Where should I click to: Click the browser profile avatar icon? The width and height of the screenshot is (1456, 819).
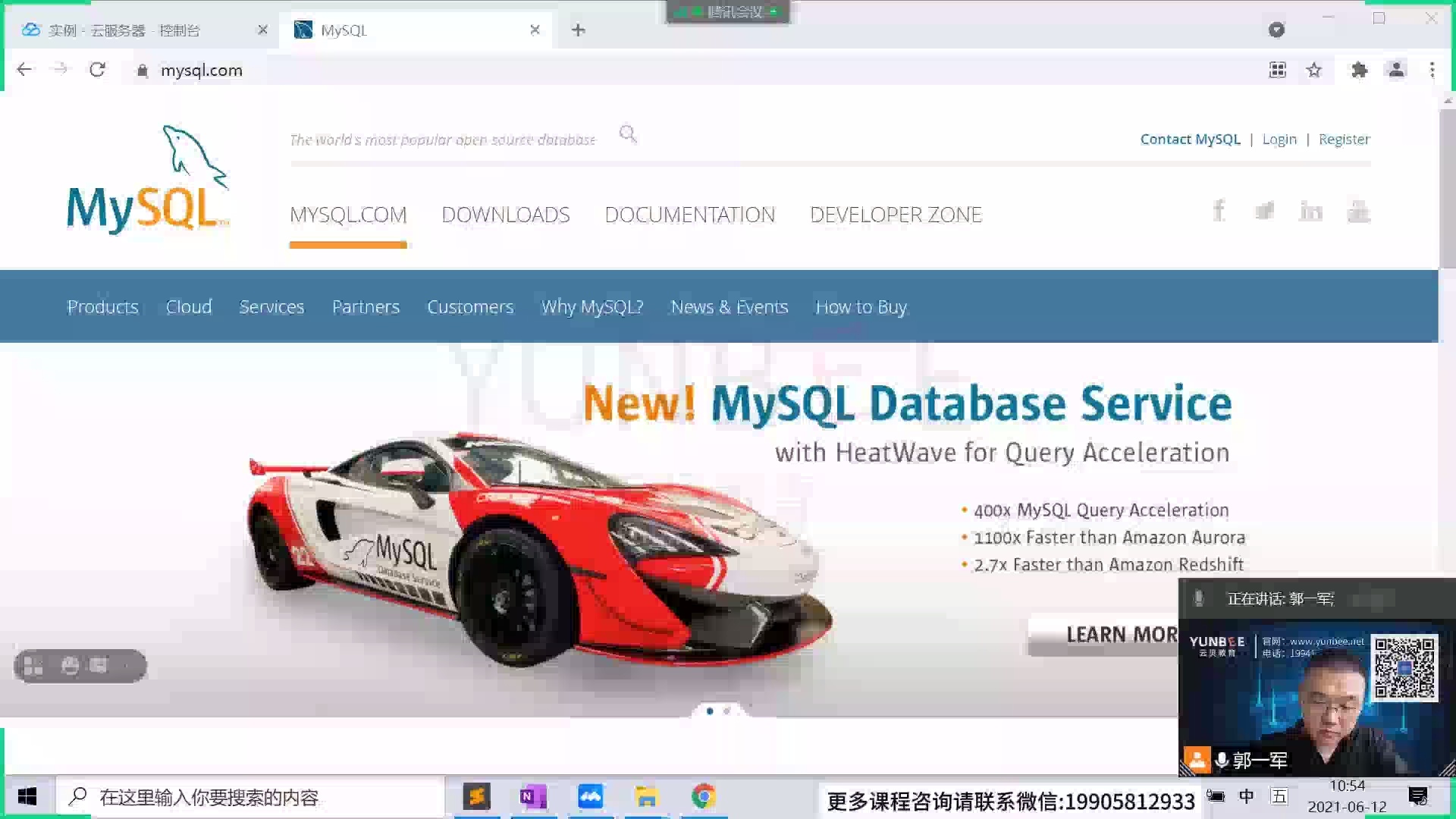[1396, 70]
